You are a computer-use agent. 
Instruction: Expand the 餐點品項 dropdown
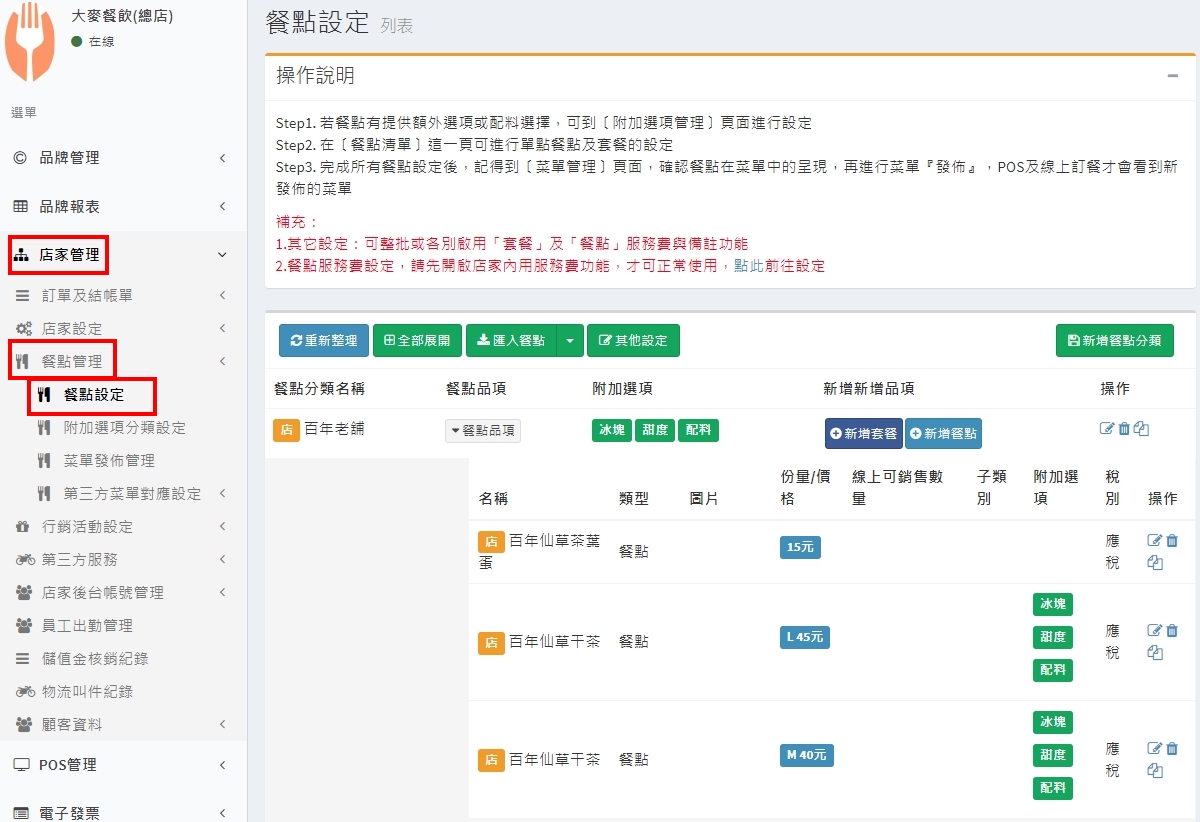pyautogui.click(x=483, y=431)
